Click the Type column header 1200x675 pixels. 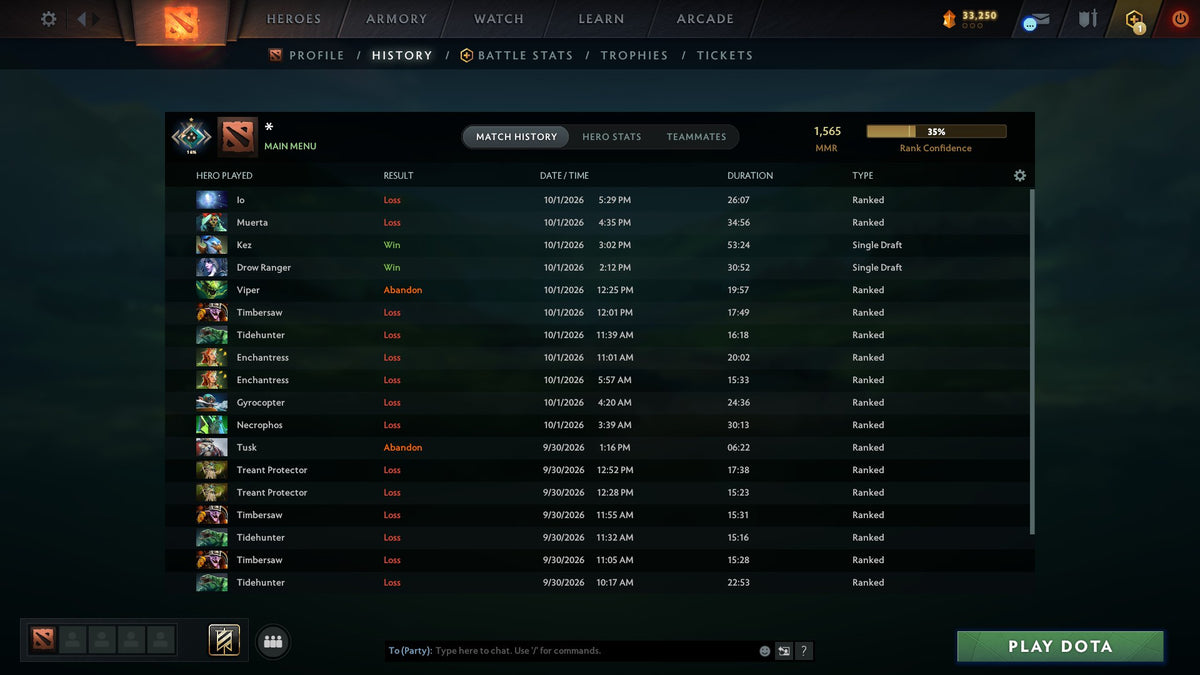tap(862, 175)
